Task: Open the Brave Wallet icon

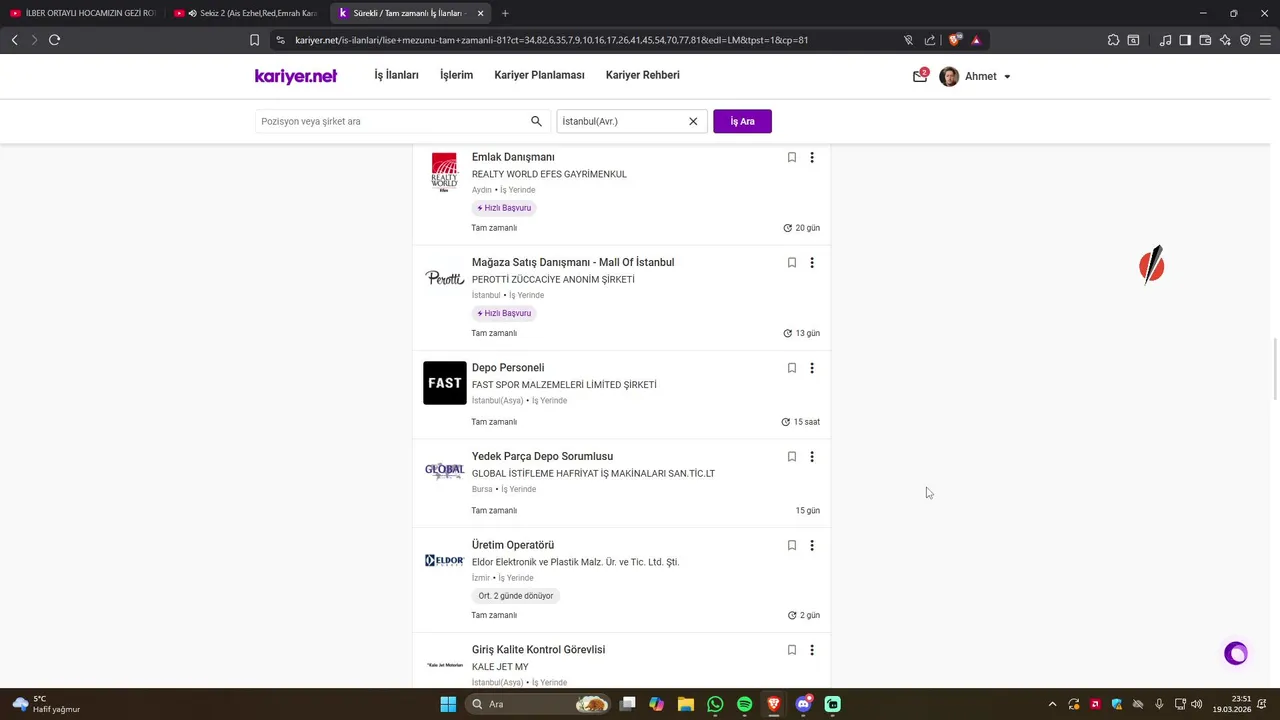Action: tap(1205, 40)
